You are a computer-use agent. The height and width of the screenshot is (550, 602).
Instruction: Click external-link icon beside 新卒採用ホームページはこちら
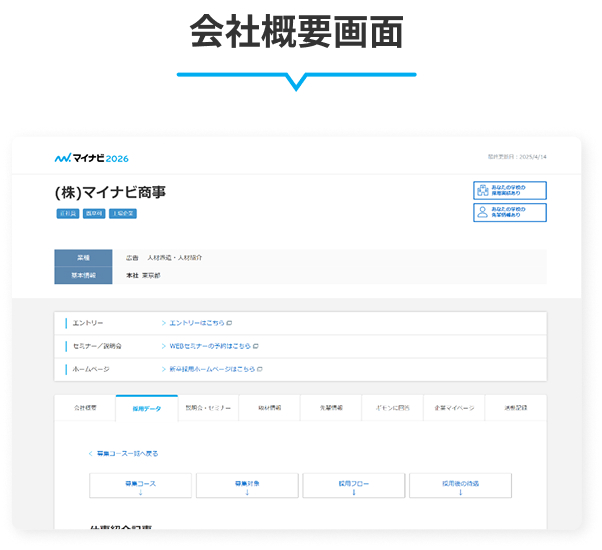pyautogui.click(x=260, y=369)
